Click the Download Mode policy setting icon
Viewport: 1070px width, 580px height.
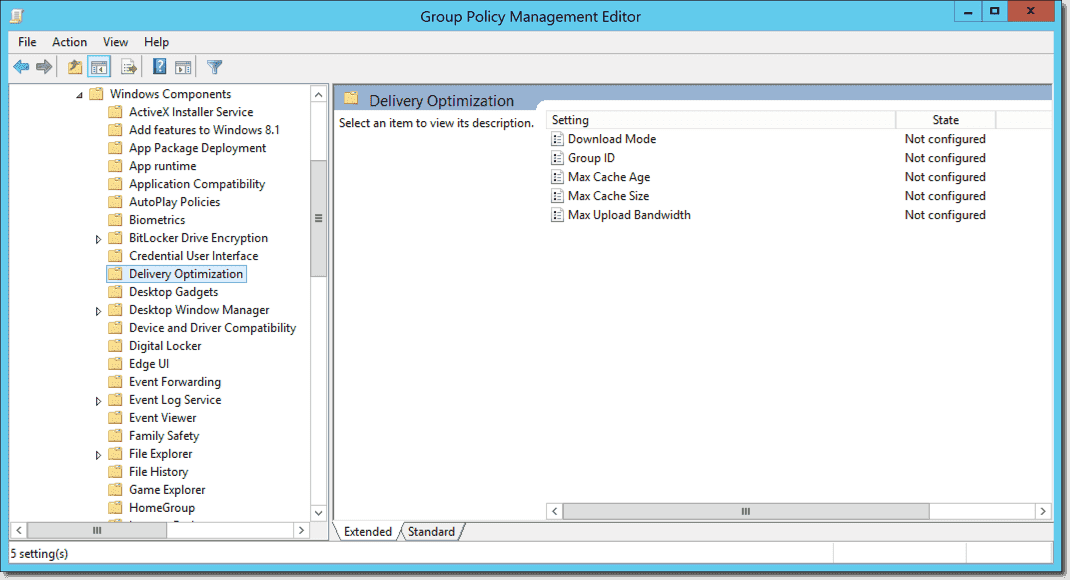[x=558, y=139]
